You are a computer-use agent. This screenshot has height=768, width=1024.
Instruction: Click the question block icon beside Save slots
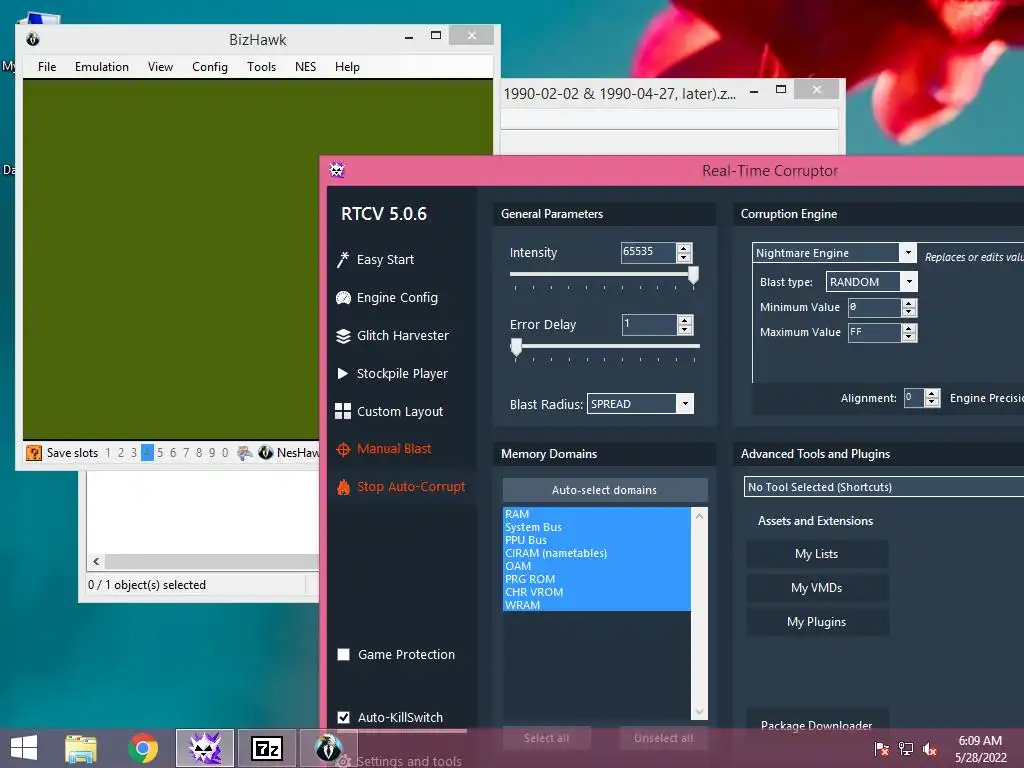33,453
